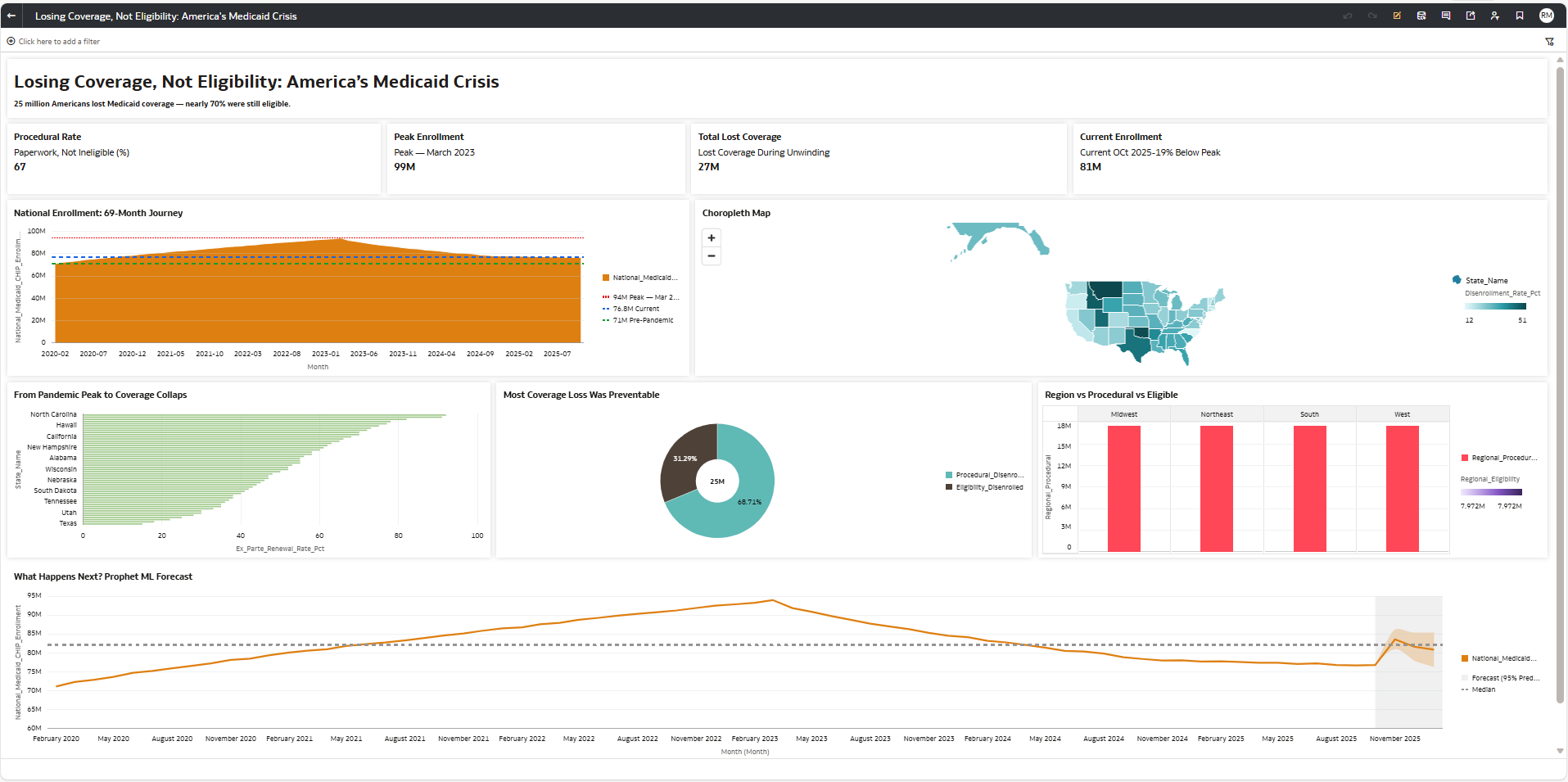Click the refresh data database icon
Image resolution: width=1568 pixels, height=782 pixels.
tap(1421, 16)
